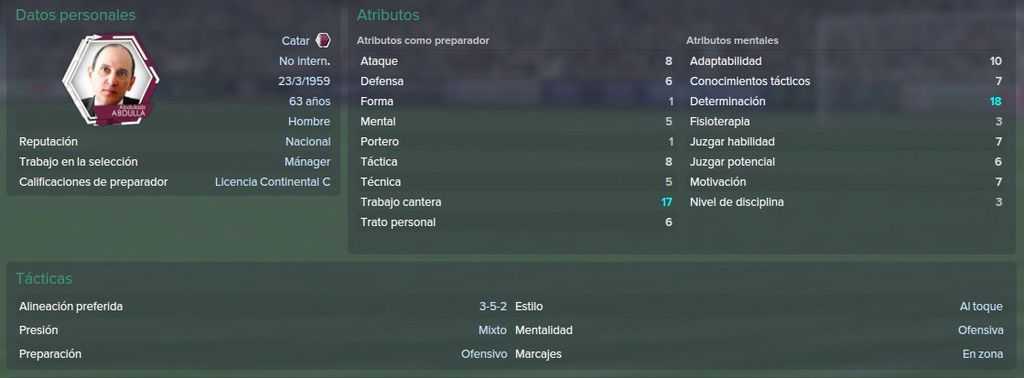Click the Nivel de disciplina row
Viewport: 1024px width, 378px height.
[x=845, y=202]
